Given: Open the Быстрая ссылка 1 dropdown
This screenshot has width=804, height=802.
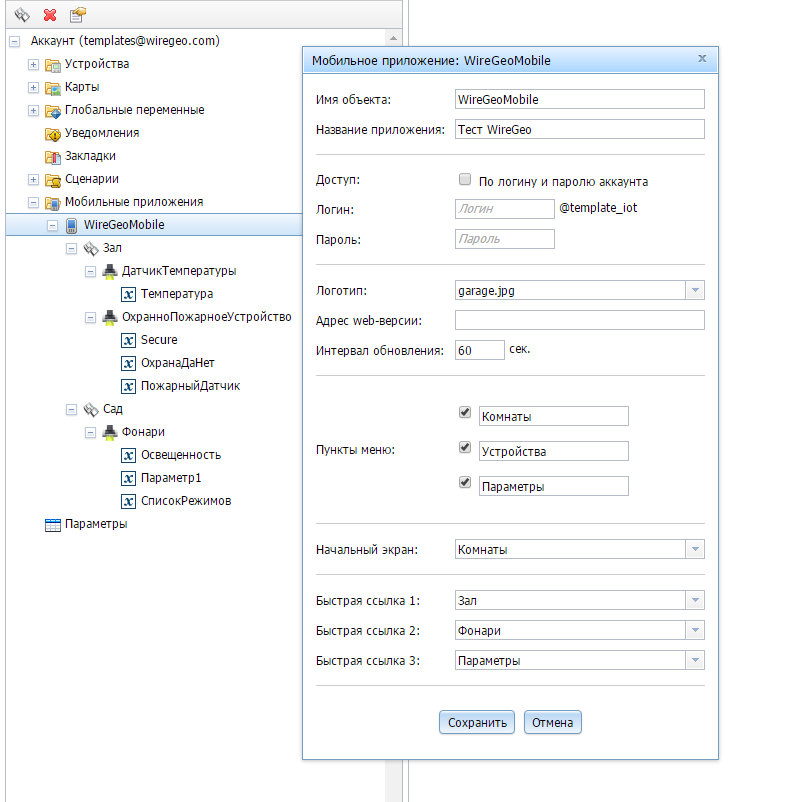Looking at the screenshot, I should click(x=695, y=600).
